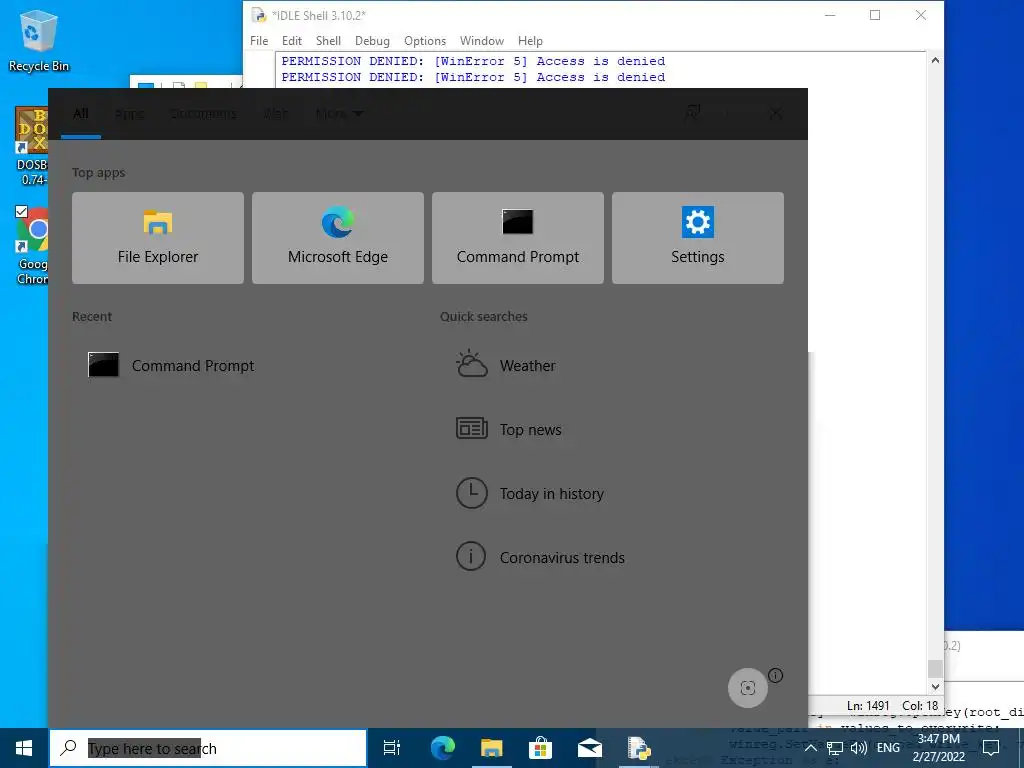Open Mail from the taskbar
Screen dimensions: 1024x768
coord(590,748)
